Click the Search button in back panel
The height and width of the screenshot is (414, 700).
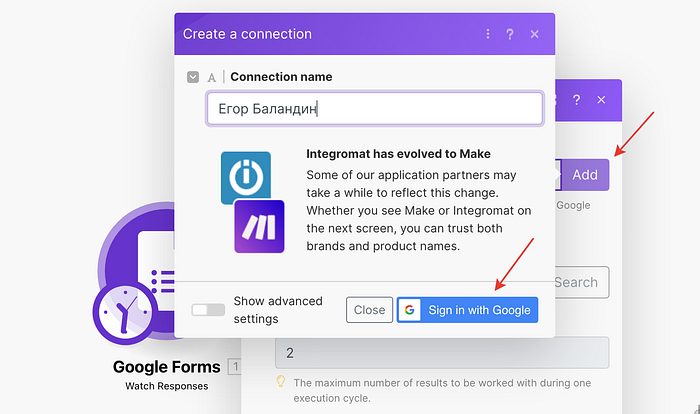581,282
